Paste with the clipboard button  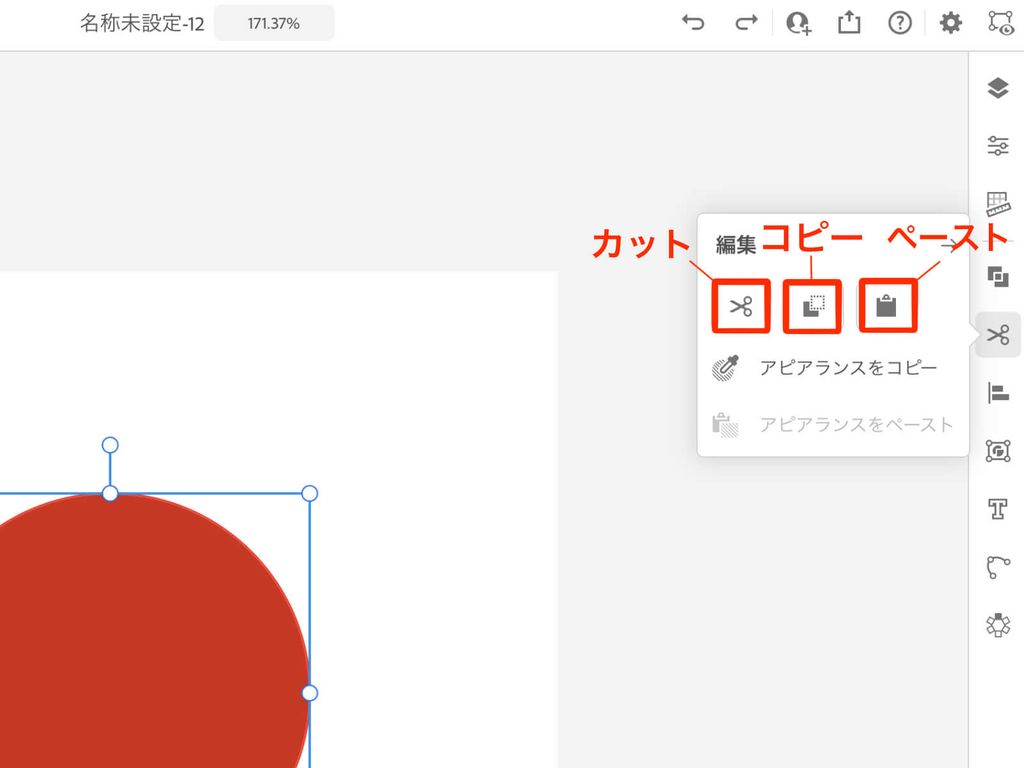click(887, 306)
